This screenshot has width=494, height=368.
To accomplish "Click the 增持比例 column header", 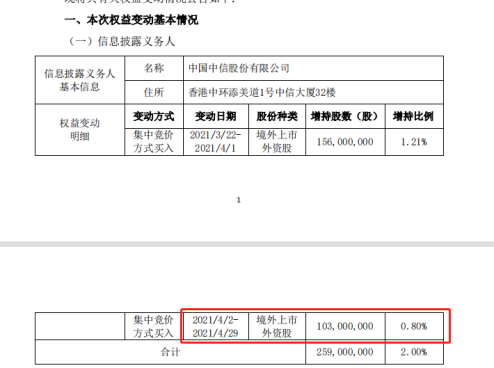I will click(x=414, y=116).
